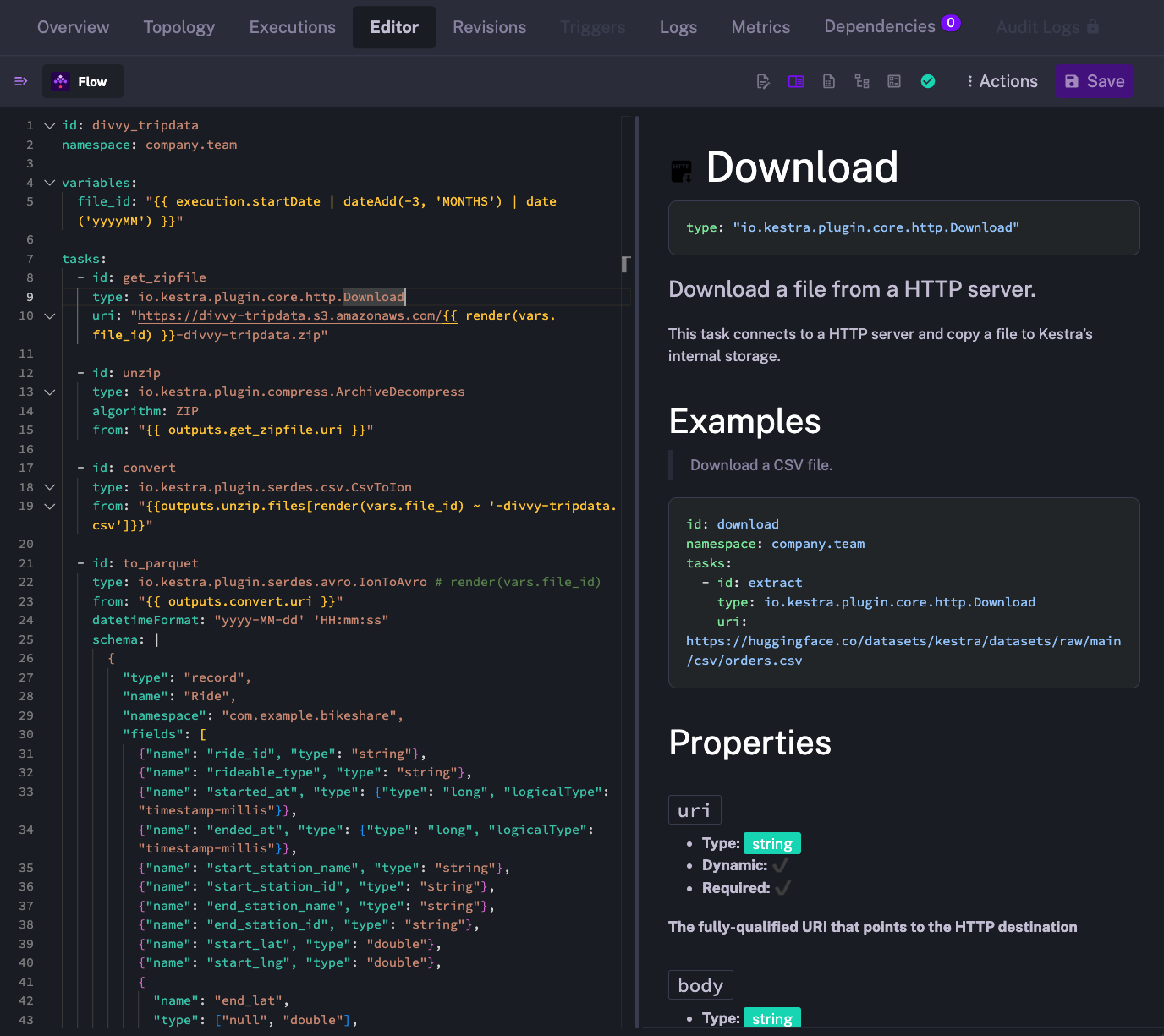This screenshot has width=1164, height=1036.
Task: Place cursor at end of line 9 Download
Action: click(406, 297)
